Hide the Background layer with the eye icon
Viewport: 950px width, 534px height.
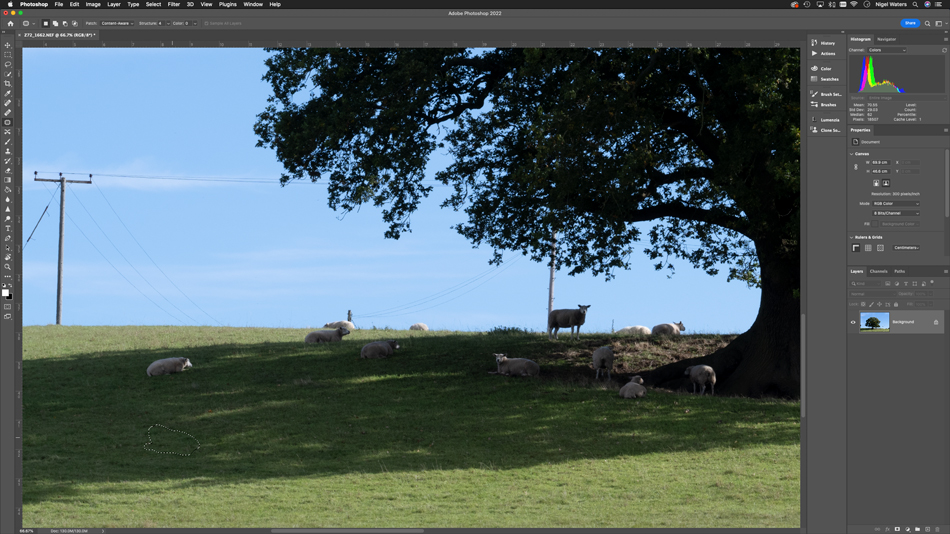pyautogui.click(x=853, y=322)
